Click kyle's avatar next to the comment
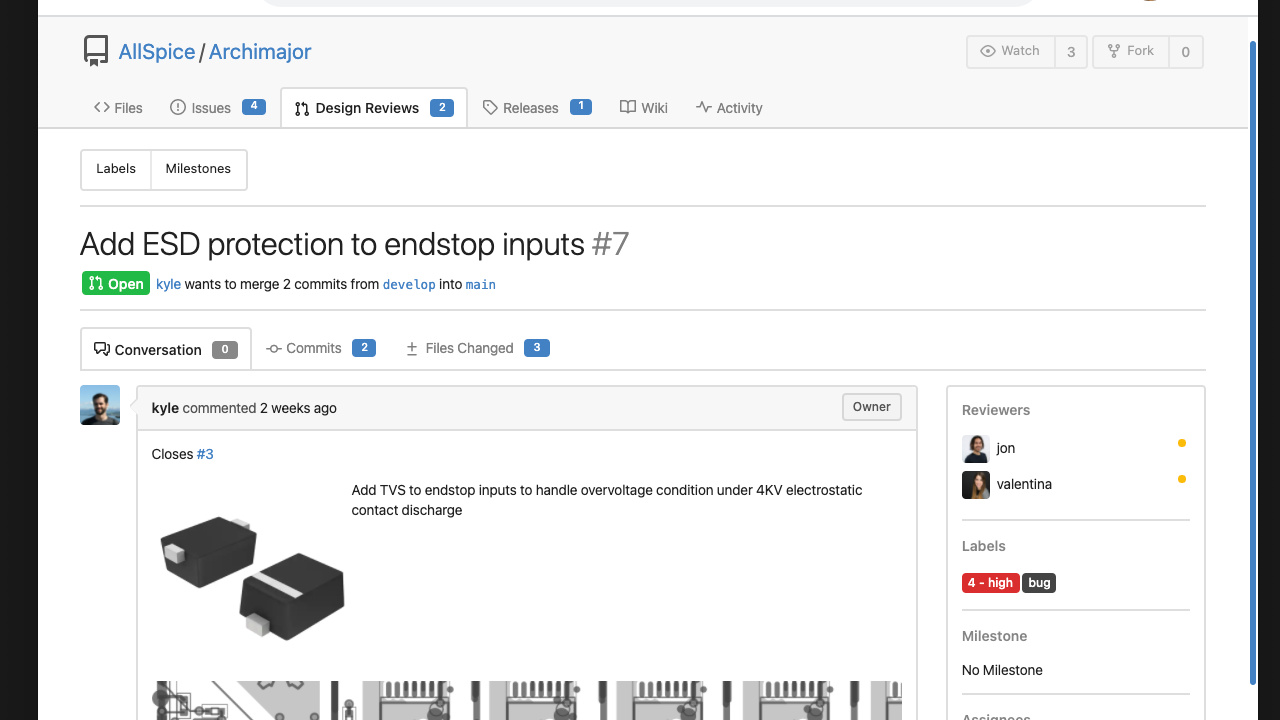 (100, 405)
